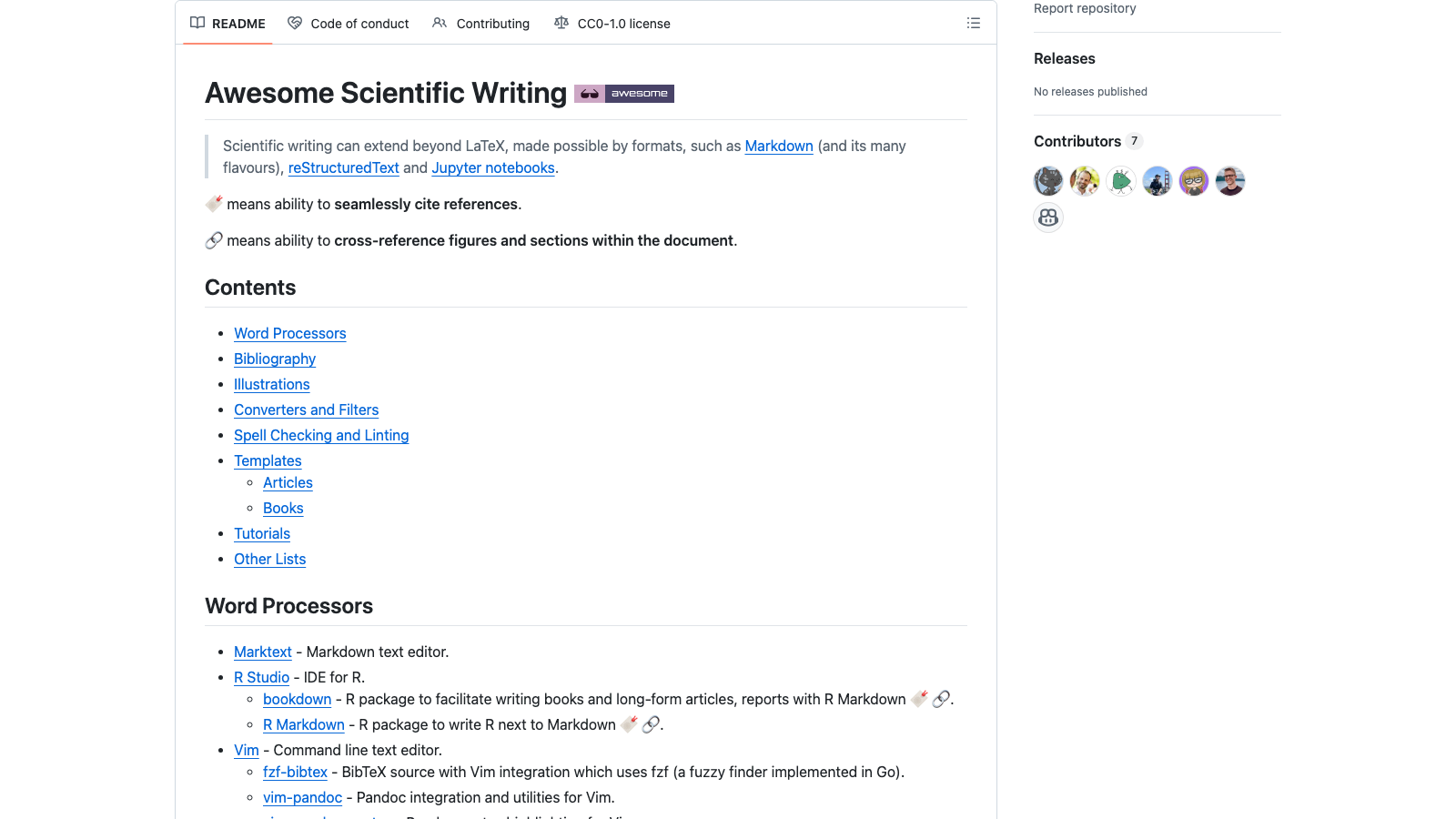1456x819 pixels.
Task: Open the Markdown link in the intro
Action: (779, 146)
